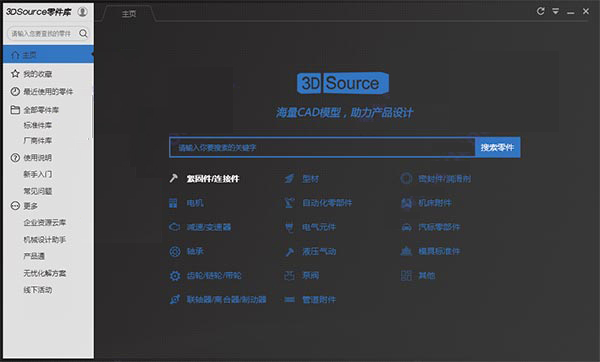Click the 搜索零件 button
600x362 pixels.
point(497,147)
